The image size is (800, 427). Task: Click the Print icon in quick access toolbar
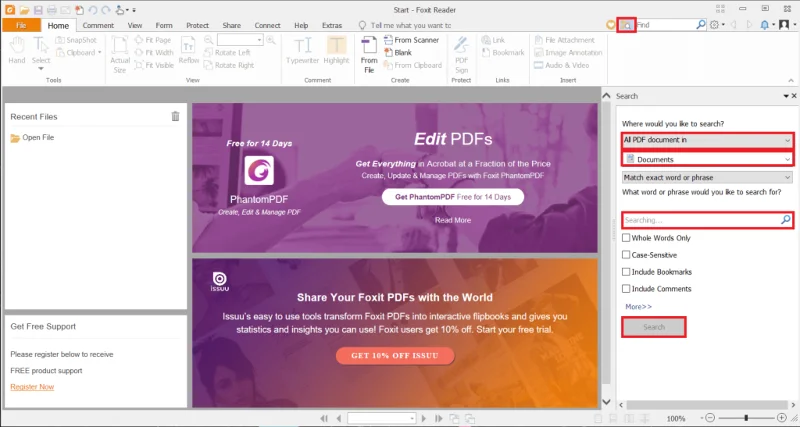click(52, 10)
